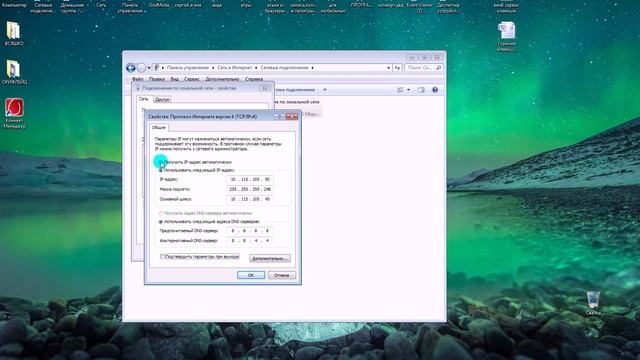Expand the view options dropdown arrow
The image size is (640, 360).
tap(408, 90)
